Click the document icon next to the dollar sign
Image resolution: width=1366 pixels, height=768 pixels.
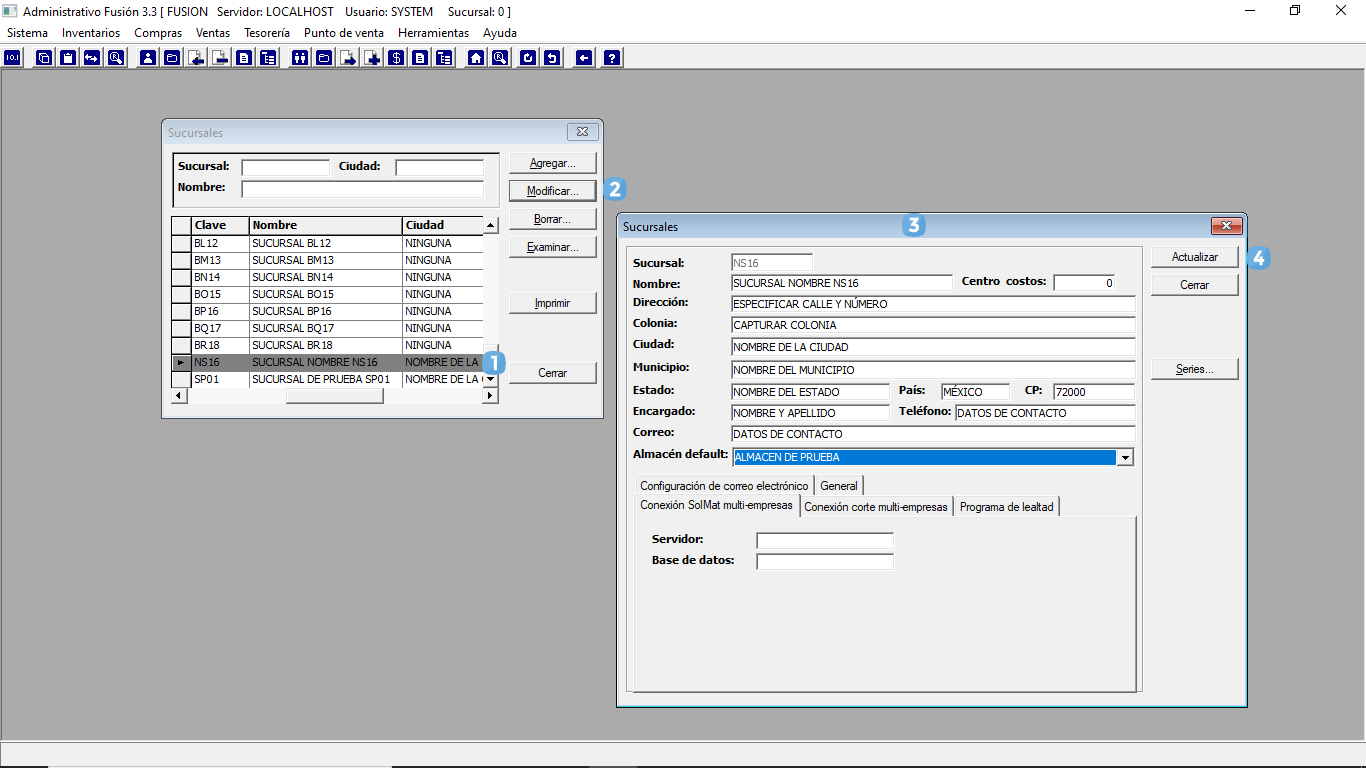pyautogui.click(x=420, y=58)
